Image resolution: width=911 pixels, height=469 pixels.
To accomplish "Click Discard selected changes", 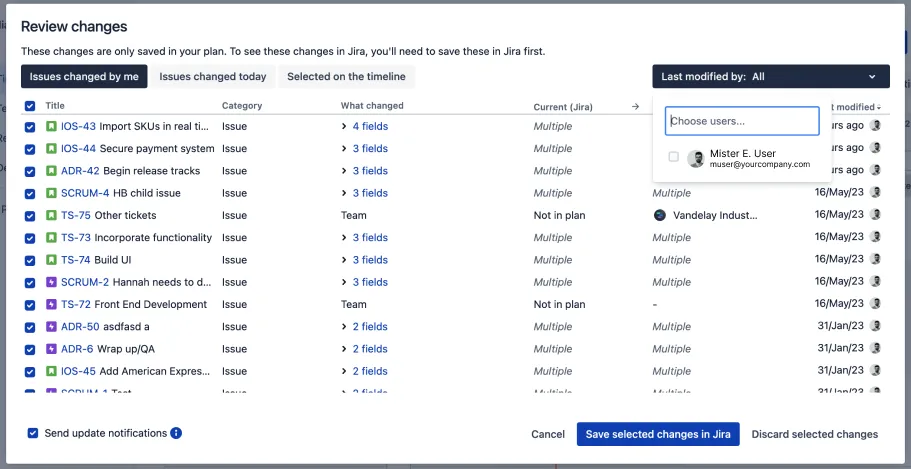I will coord(815,434).
